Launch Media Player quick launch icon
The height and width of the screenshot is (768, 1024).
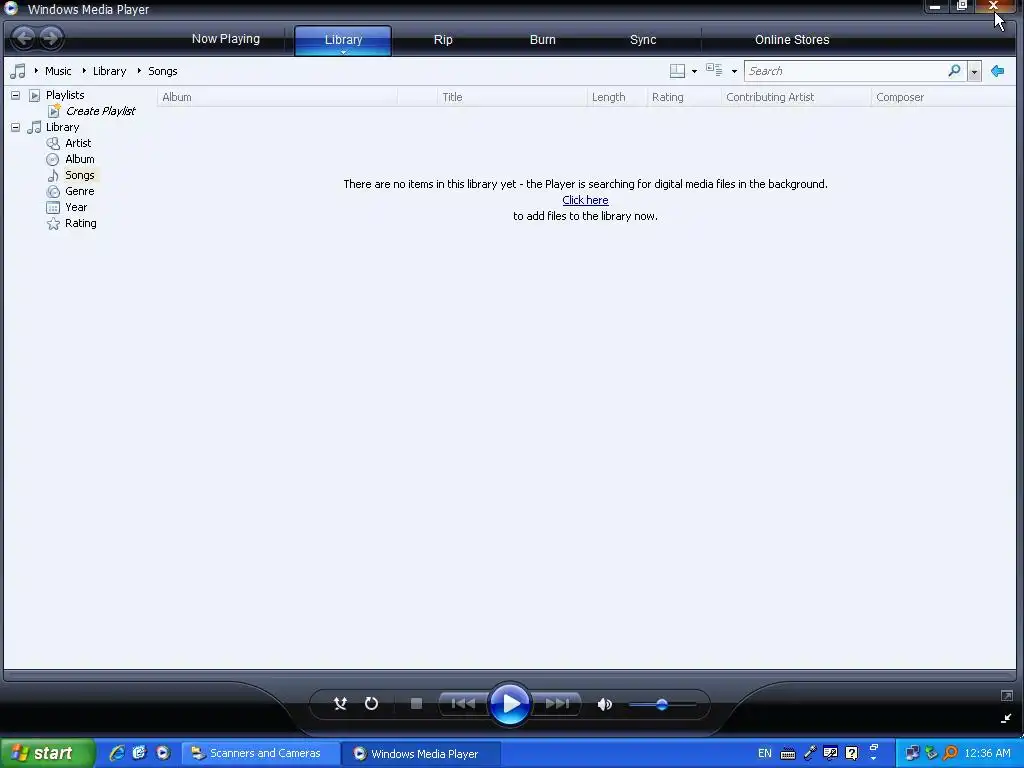pos(163,753)
